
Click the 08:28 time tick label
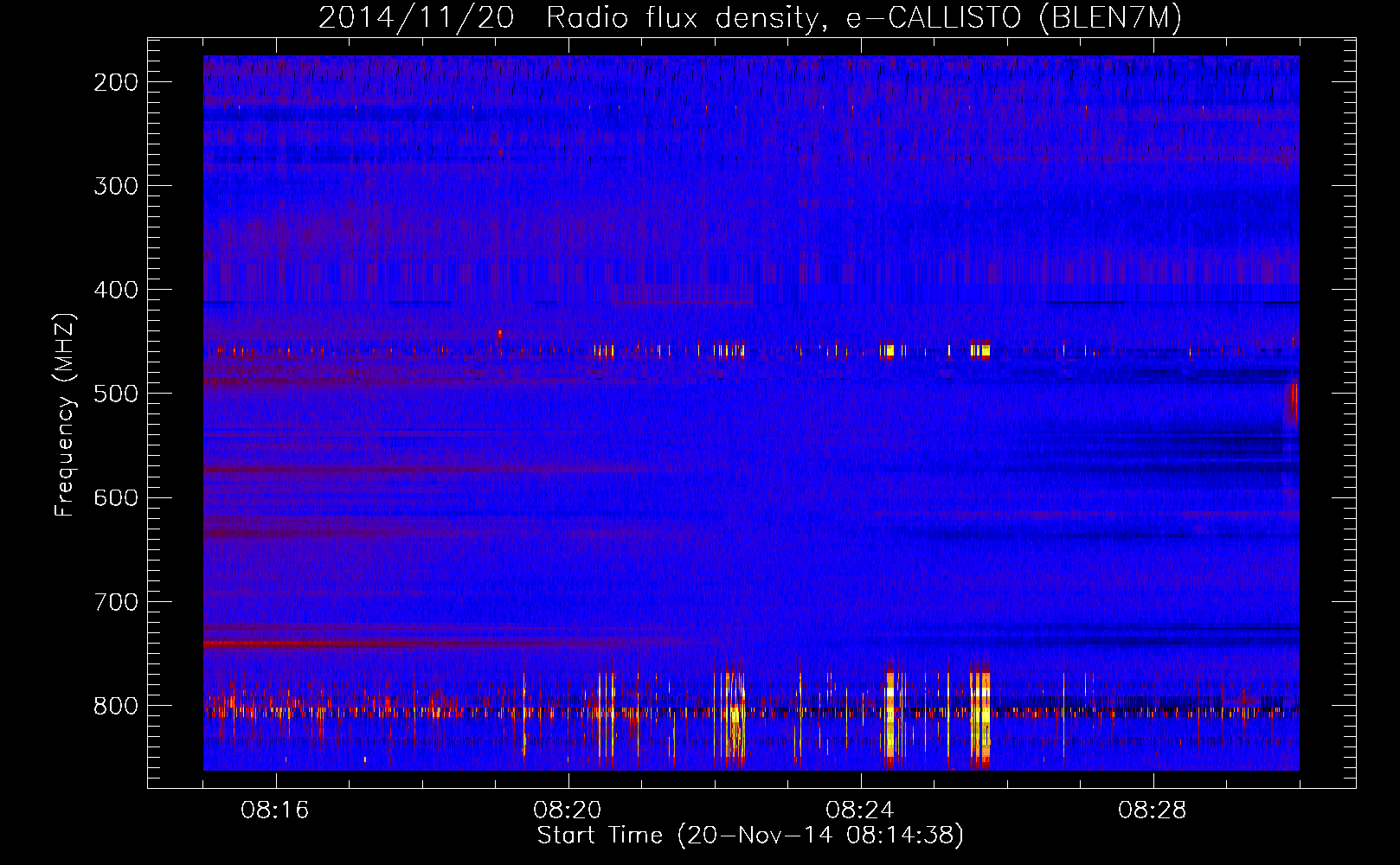coord(1153,811)
